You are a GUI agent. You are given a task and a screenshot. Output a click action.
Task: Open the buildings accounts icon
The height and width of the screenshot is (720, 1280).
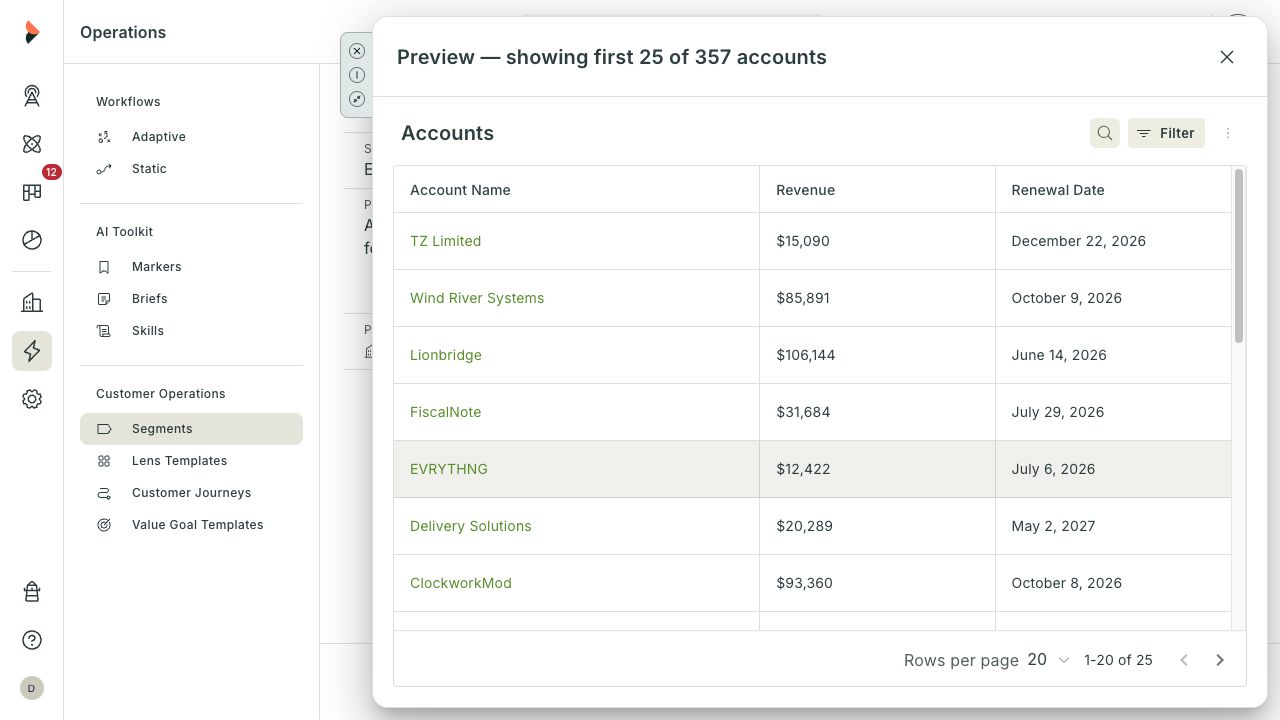pyautogui.click(x=32, y=303)
